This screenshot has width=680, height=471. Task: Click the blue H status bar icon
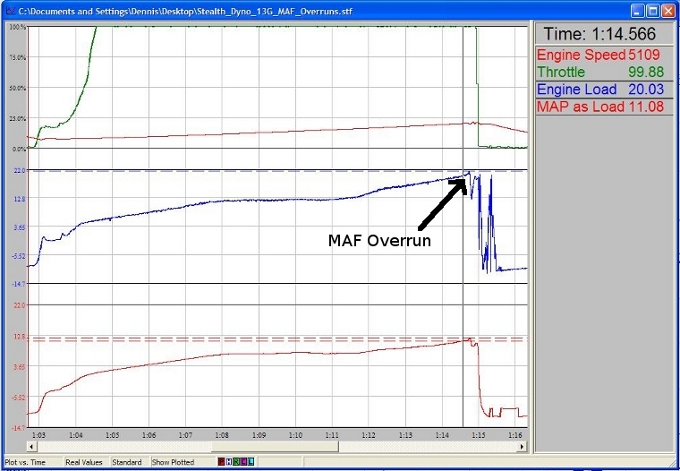click(228, 462)
